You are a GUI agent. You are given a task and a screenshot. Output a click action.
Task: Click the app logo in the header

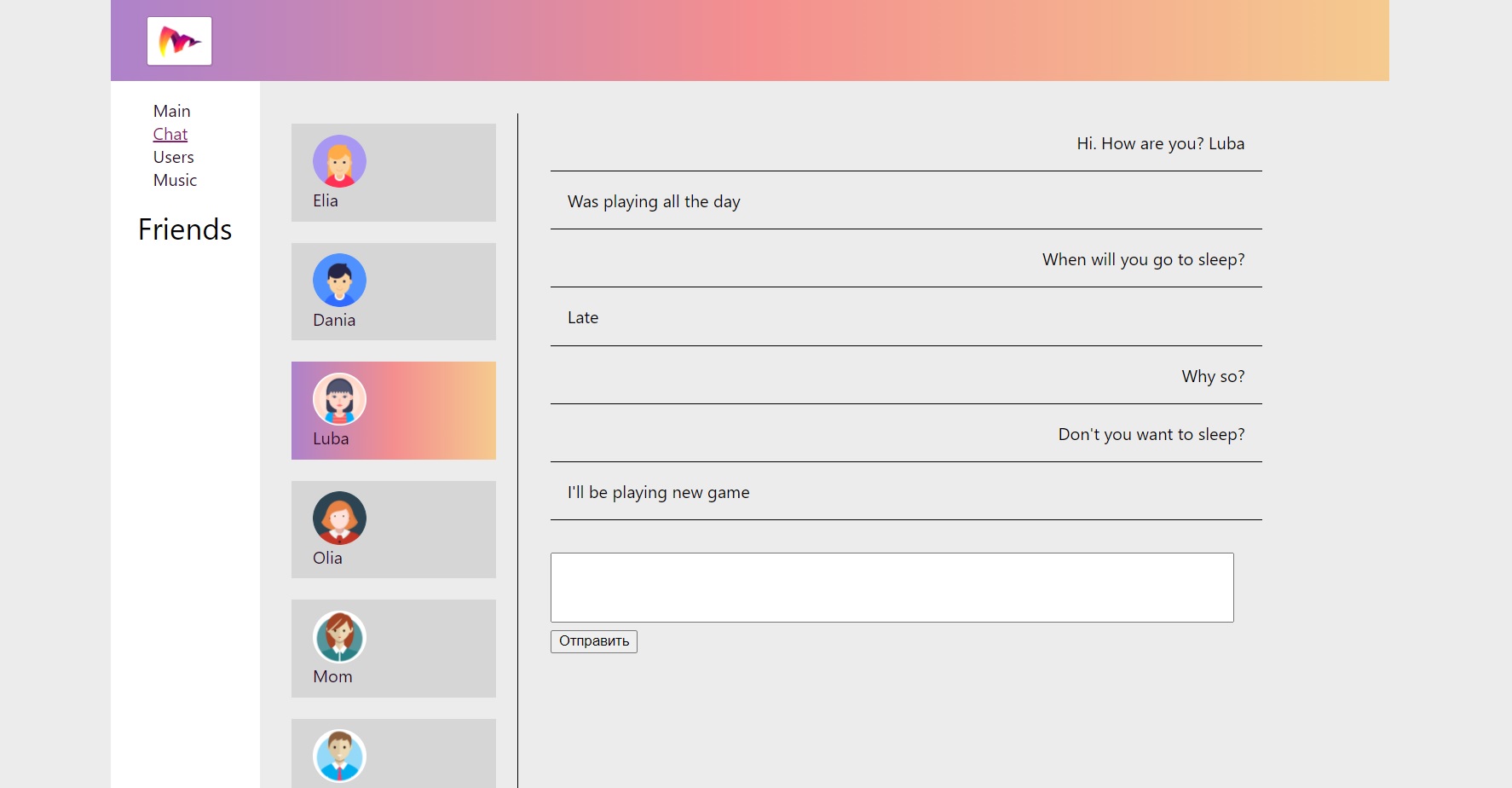(x=179, y=41)
